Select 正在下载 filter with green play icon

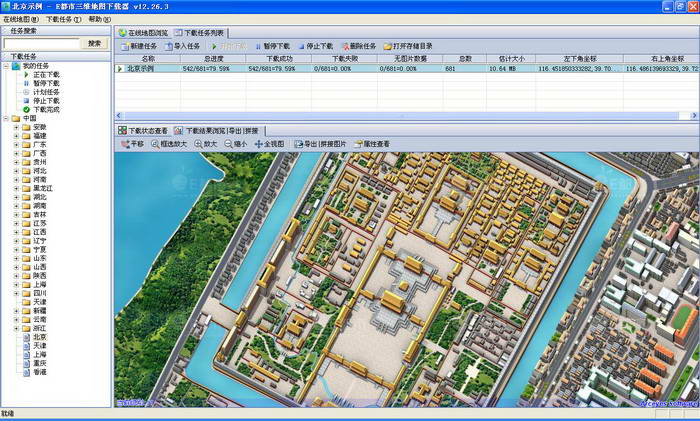coord(42,75)
